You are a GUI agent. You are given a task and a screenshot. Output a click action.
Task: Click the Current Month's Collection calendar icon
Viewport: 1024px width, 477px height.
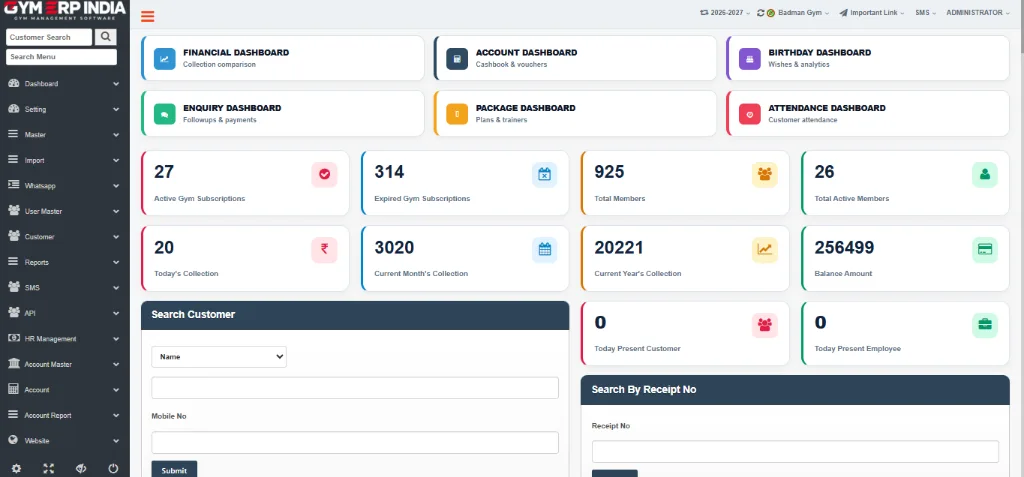(545, 250)
